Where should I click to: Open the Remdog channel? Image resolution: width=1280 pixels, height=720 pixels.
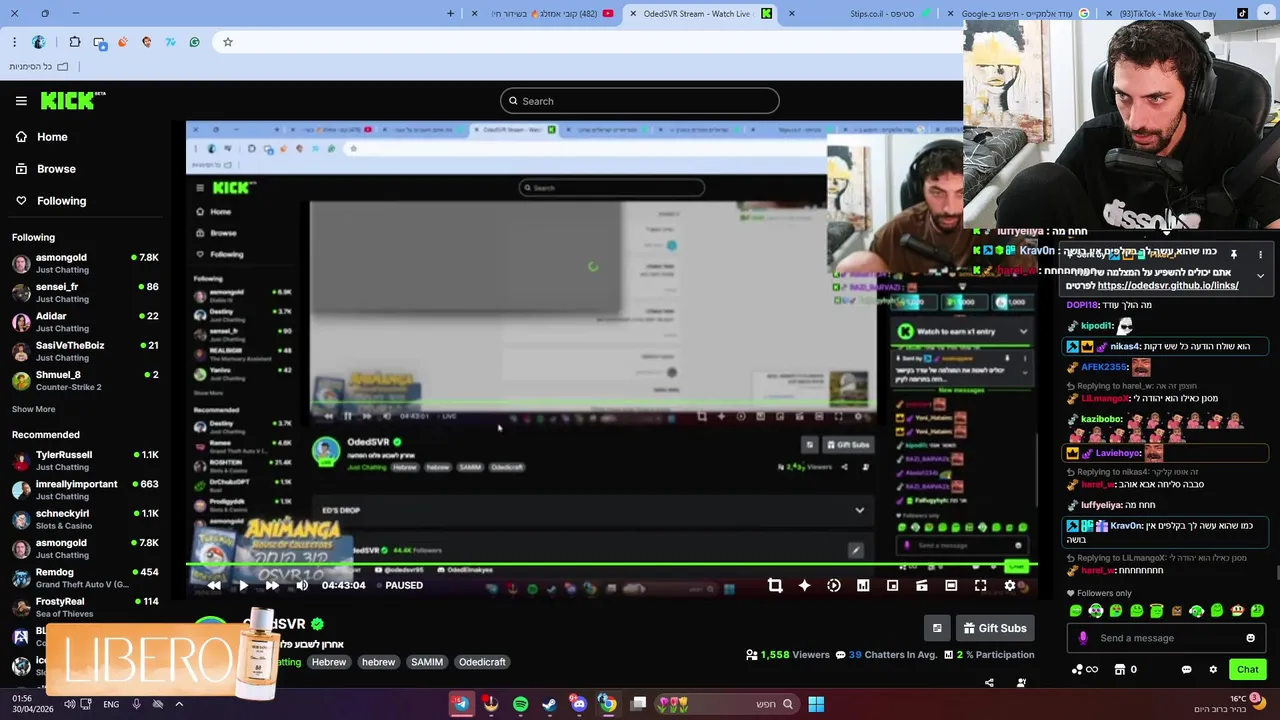85,577
